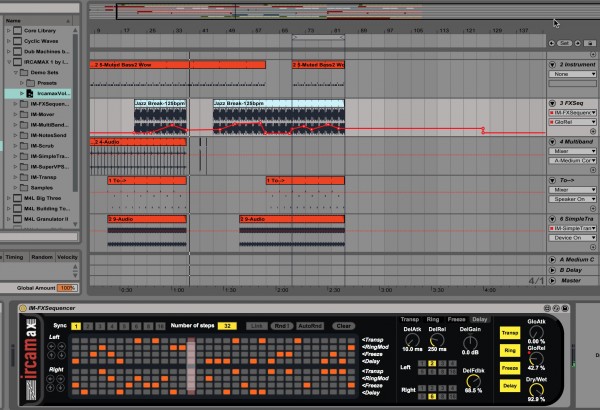Viewport: 600px width, 410px height.
Task: Click the save preset disk icon
Action: click(x=565, y=308)
